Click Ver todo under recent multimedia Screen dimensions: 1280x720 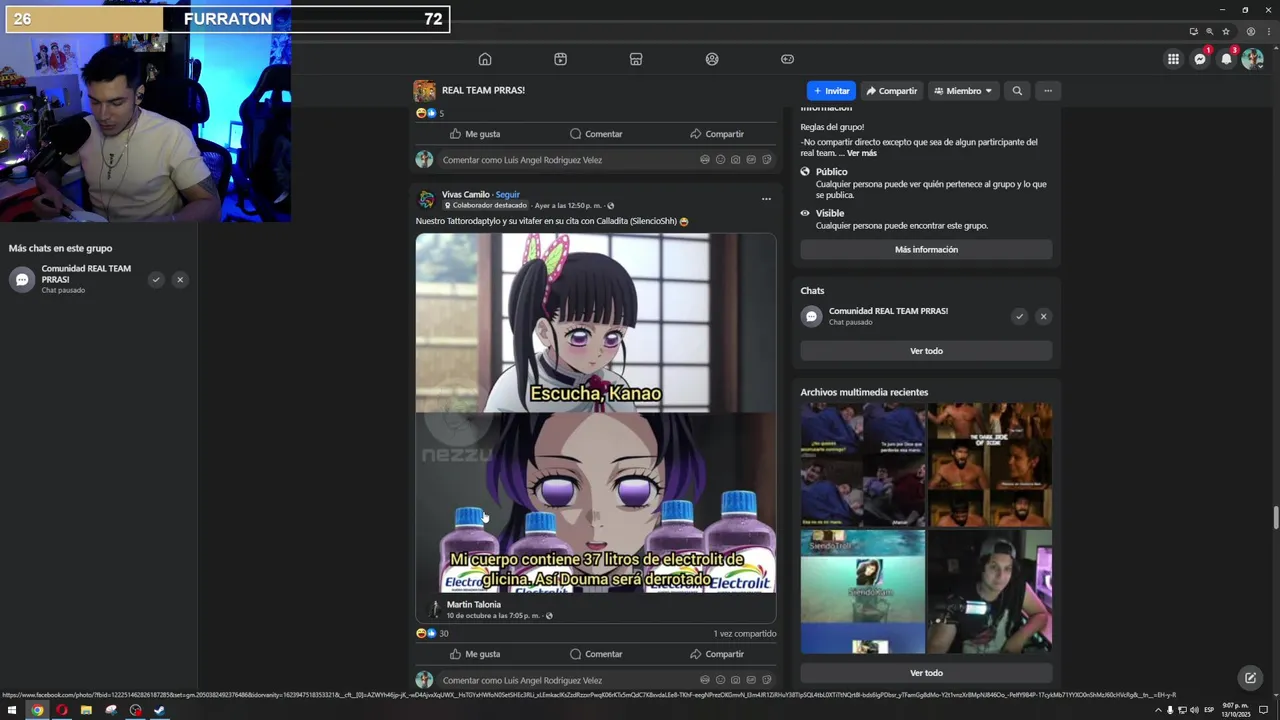tap(926, 673)
